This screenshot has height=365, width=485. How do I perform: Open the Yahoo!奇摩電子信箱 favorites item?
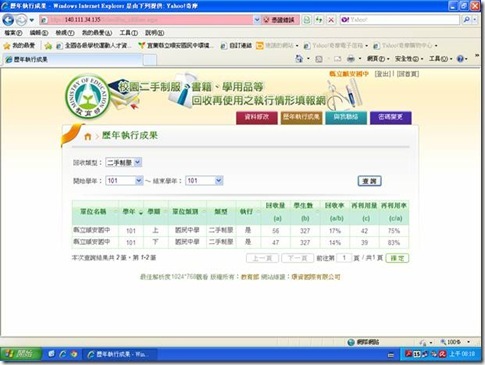(x=336, y=46)
